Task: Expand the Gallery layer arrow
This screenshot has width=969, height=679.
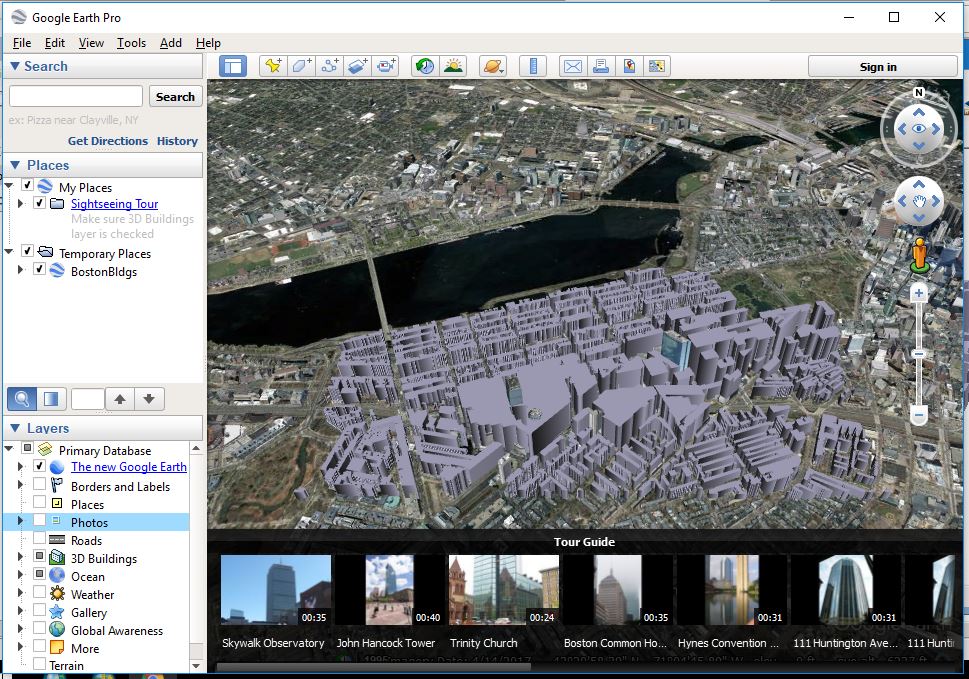Action: click(x=20, y=611)
